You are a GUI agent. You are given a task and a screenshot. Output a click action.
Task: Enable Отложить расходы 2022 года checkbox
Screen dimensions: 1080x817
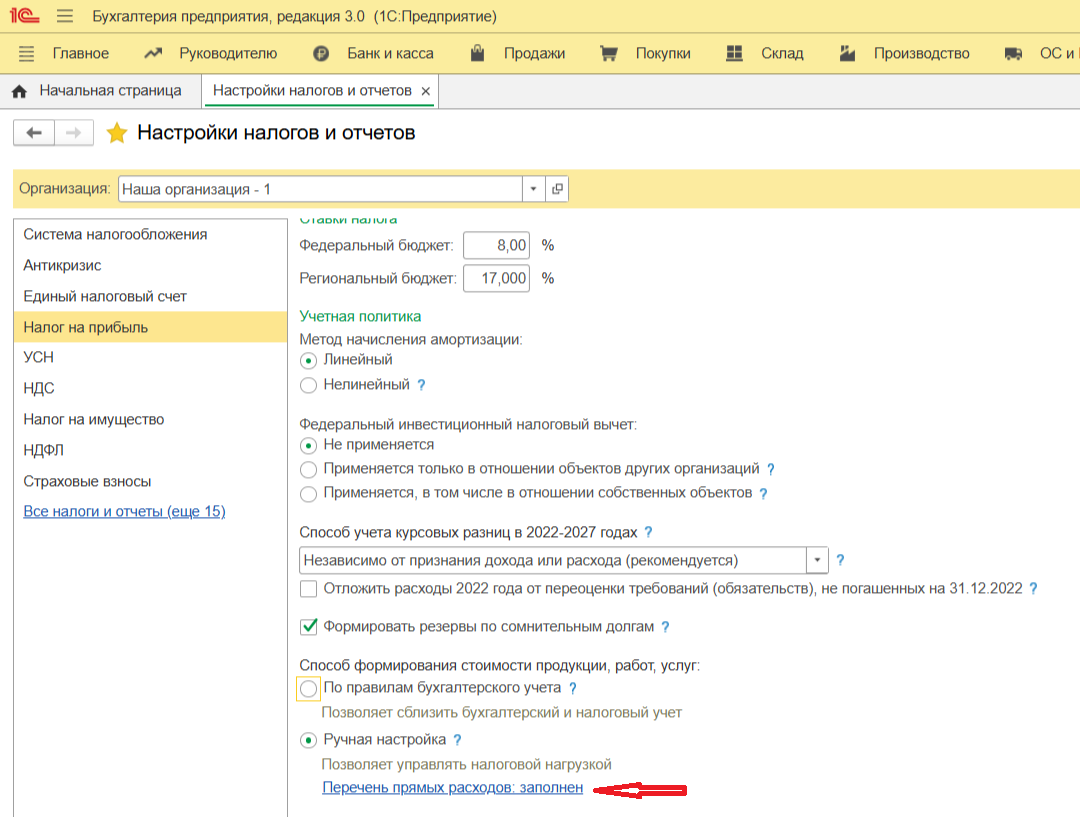coord(309,589)
